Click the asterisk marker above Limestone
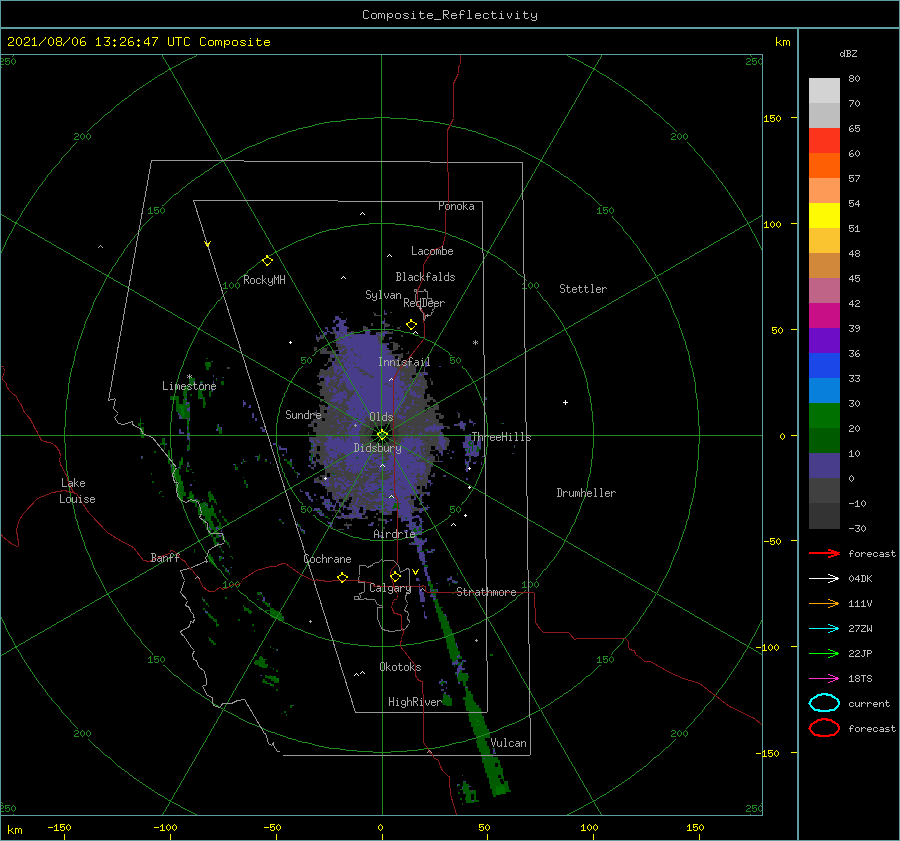Image resolution: width=900 pixels, height=841 pixels. [x=189, y=377]
